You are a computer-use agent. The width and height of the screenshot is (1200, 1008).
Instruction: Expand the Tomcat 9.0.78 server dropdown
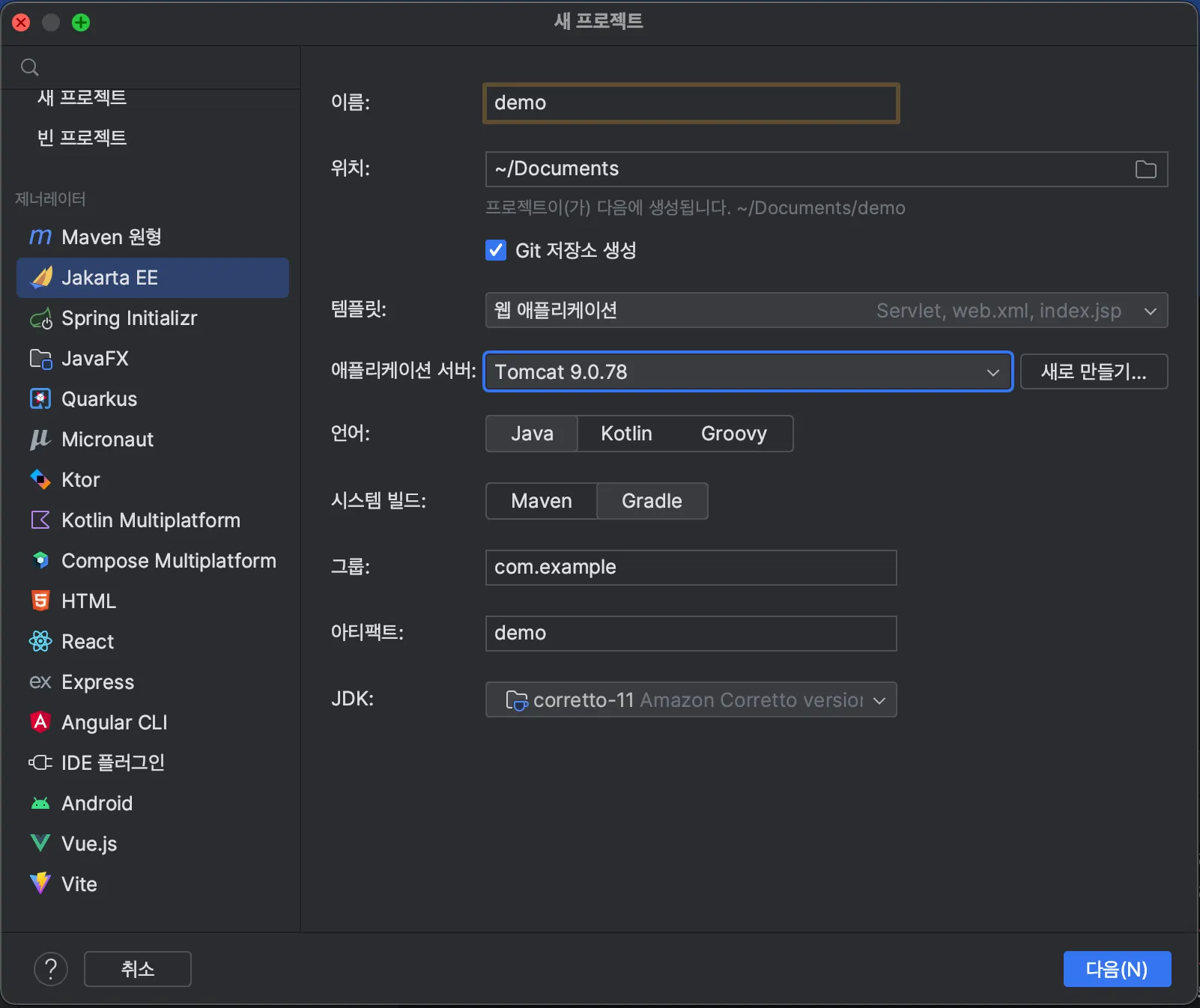pos(748,372)
